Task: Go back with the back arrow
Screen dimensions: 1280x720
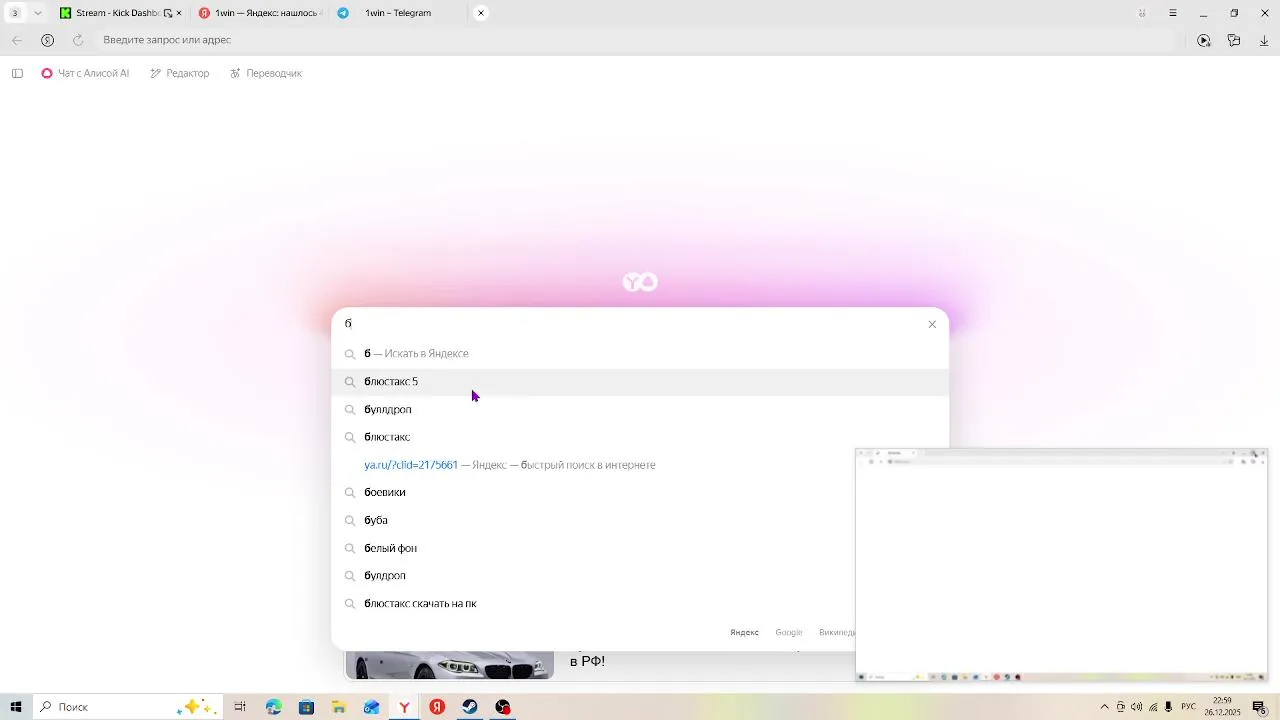Action: tap(17, 40)
